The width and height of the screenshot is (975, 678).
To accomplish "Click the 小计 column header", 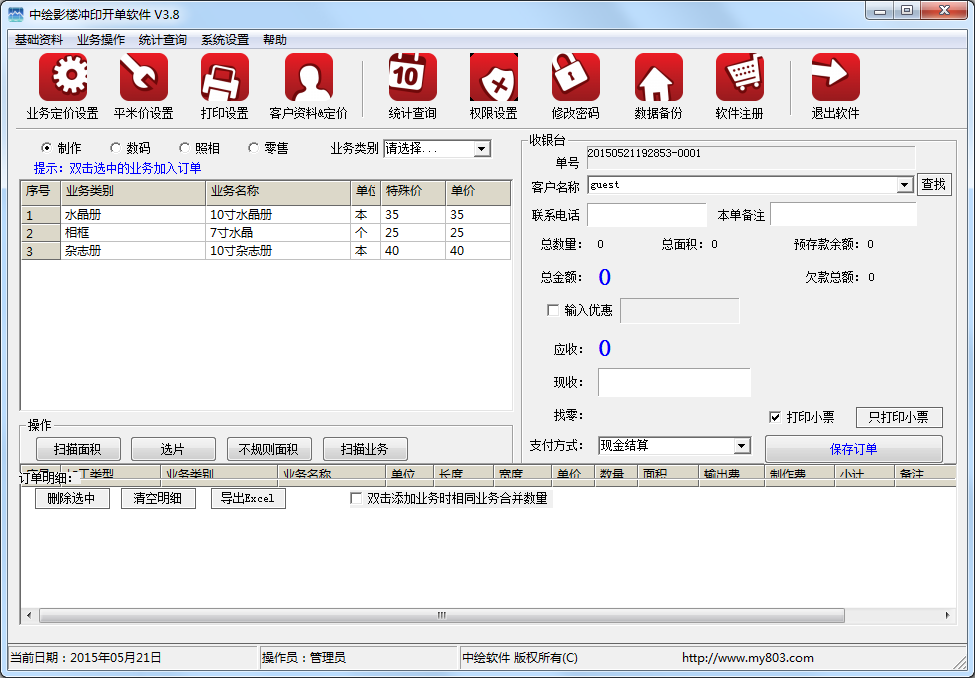I will point(864,475).
